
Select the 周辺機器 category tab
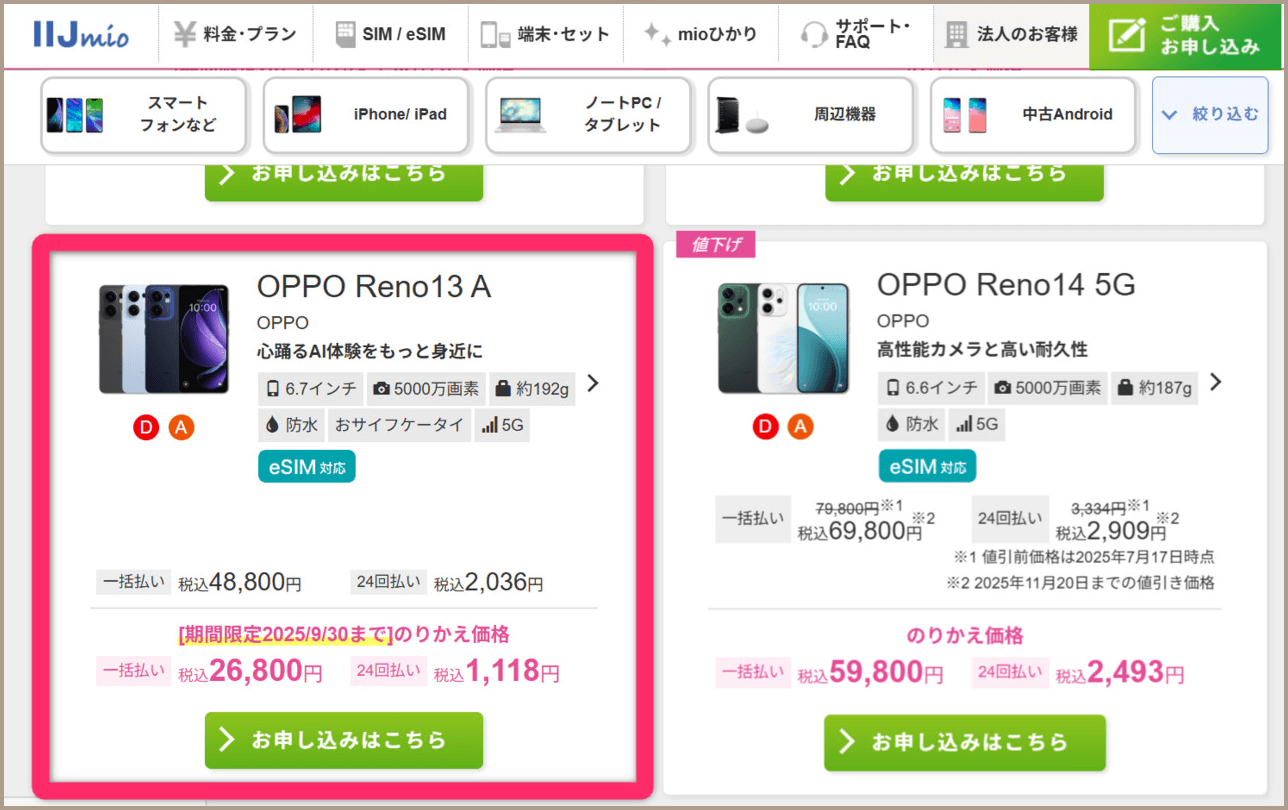pos(810,115)
